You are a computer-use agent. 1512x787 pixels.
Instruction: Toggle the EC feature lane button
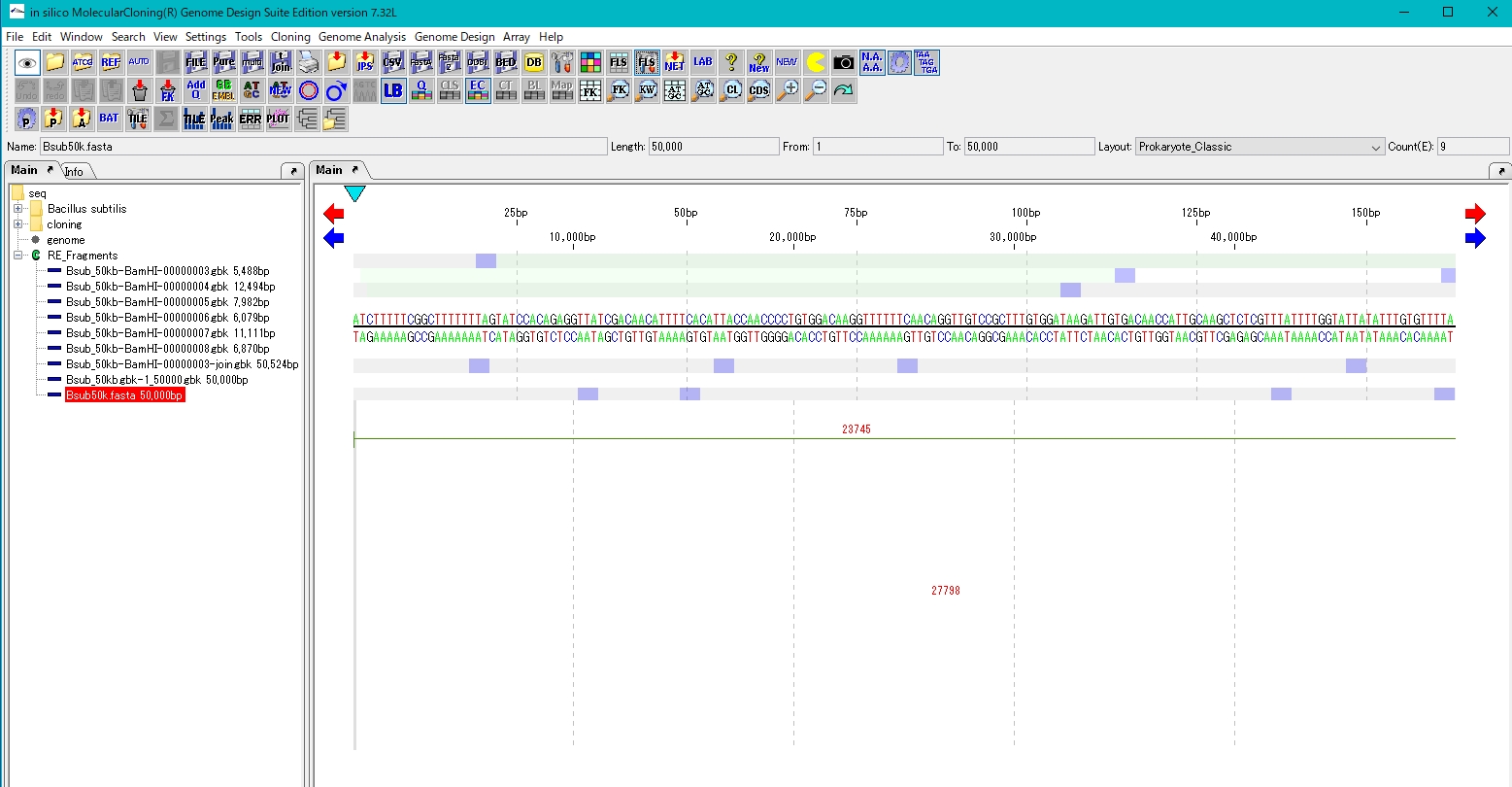[x=477, y=91]
